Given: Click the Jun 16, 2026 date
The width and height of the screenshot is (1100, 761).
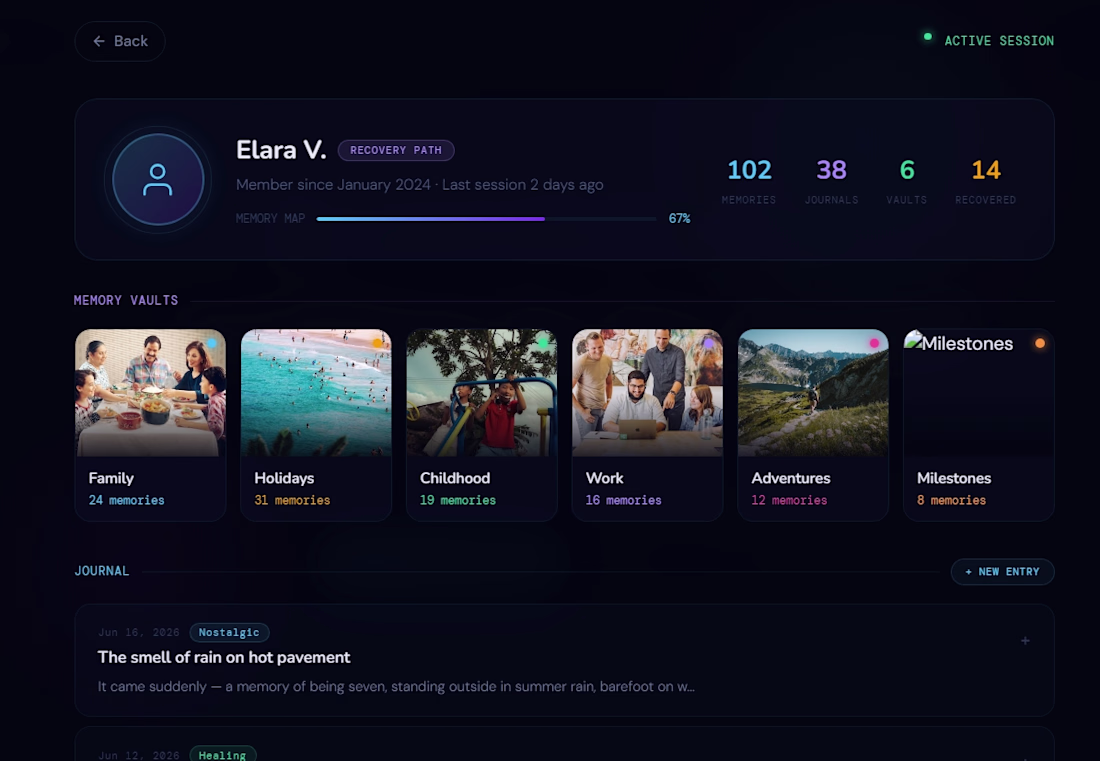Looking at the screenshot, I should click(x=139, y=632).
